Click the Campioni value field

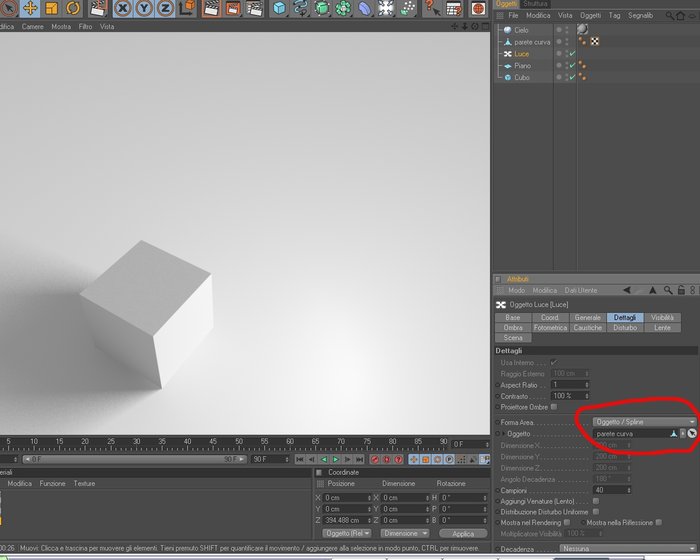point(612,490)
